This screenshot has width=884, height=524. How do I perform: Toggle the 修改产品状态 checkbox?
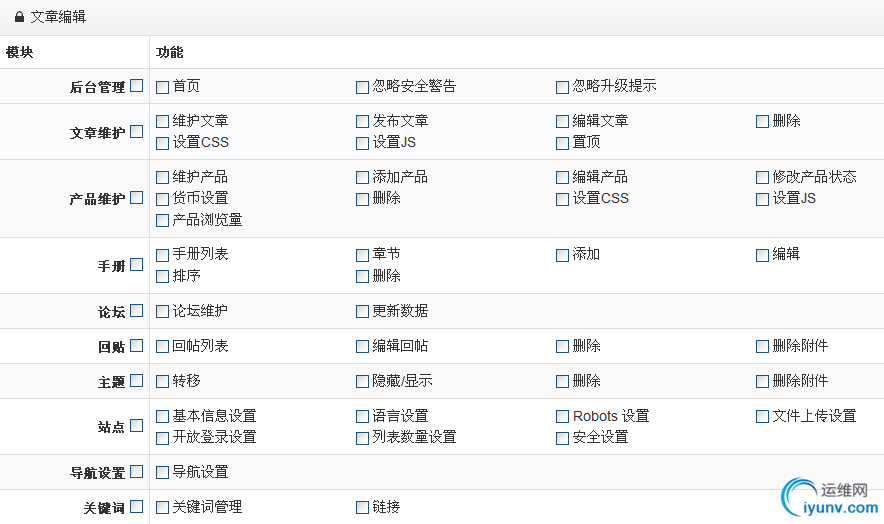coord(762,177)
